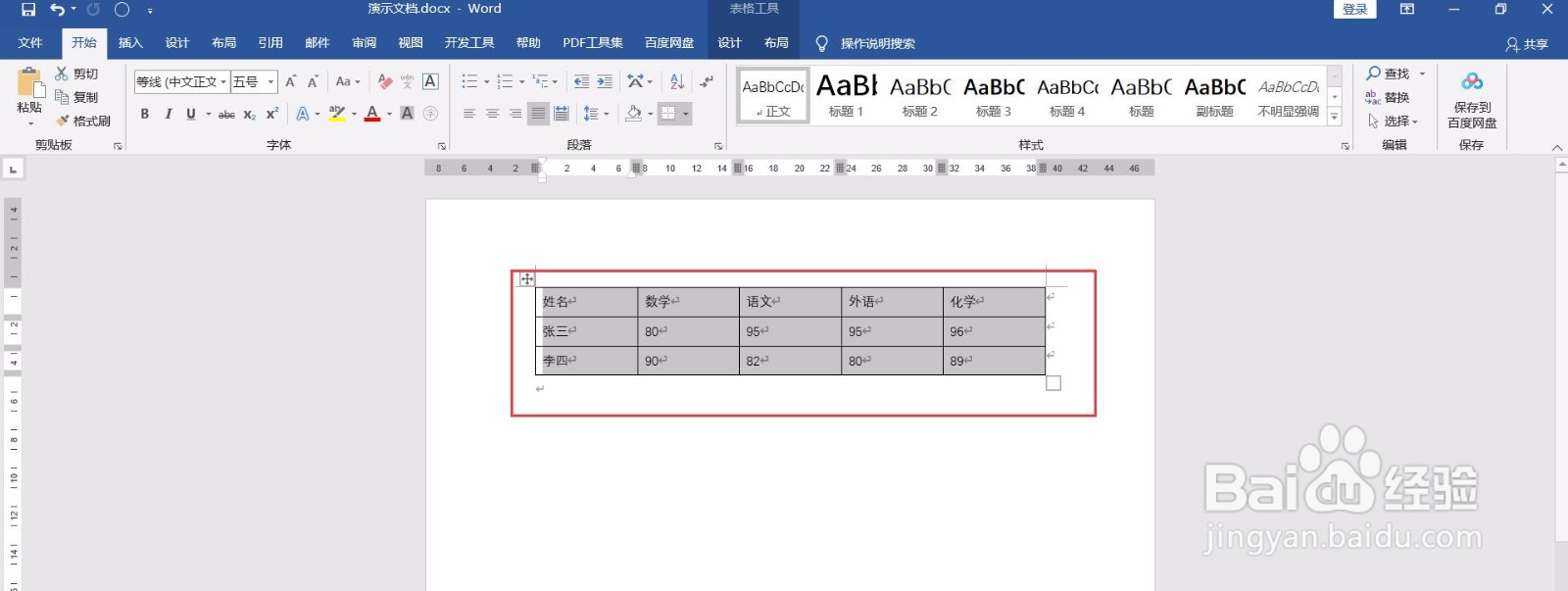
Task: Click the character shading A icon
Action: pyautogui.click(x=407, y=114)
